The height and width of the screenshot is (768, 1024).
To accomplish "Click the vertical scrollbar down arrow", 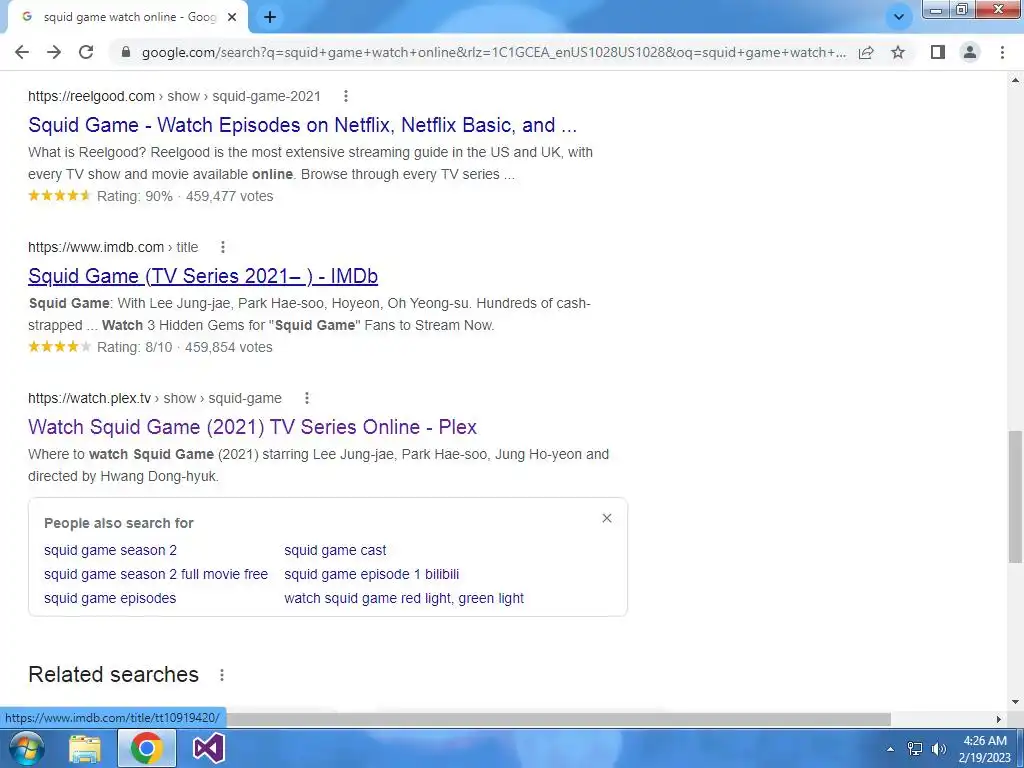I will 1016,702.
